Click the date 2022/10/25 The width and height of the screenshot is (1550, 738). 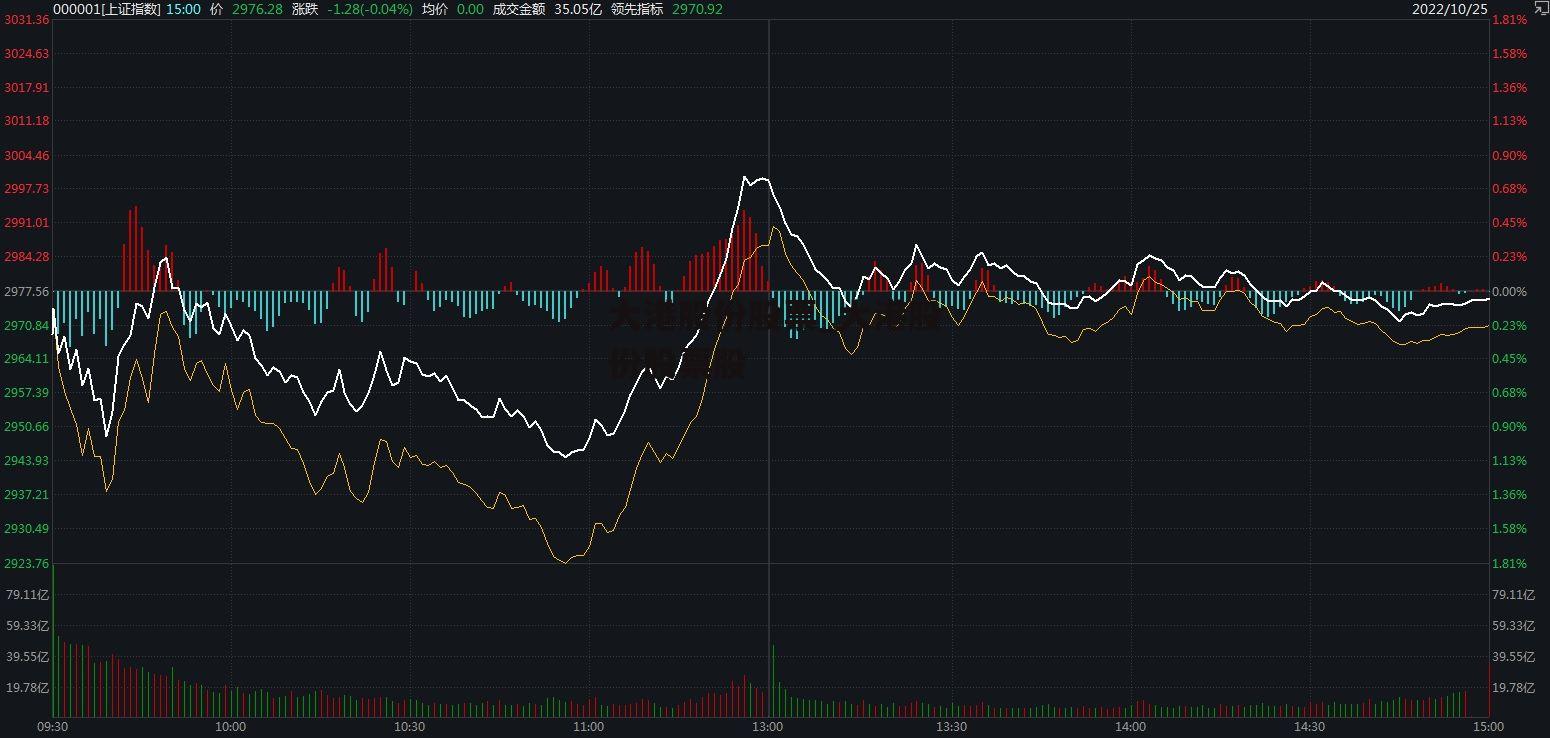1450,9
